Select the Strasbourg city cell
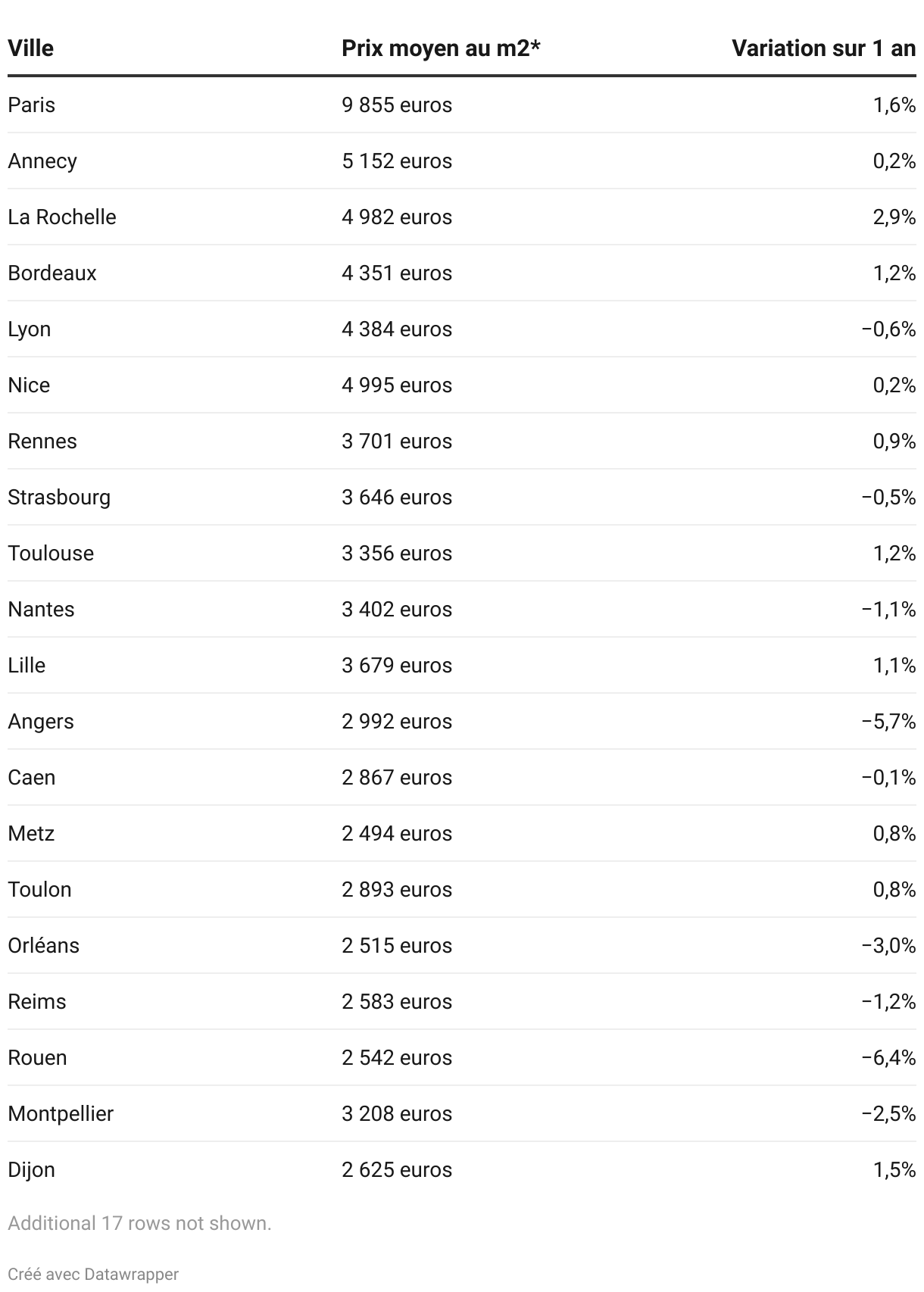The image size is (924, 1292). (59, 497)
